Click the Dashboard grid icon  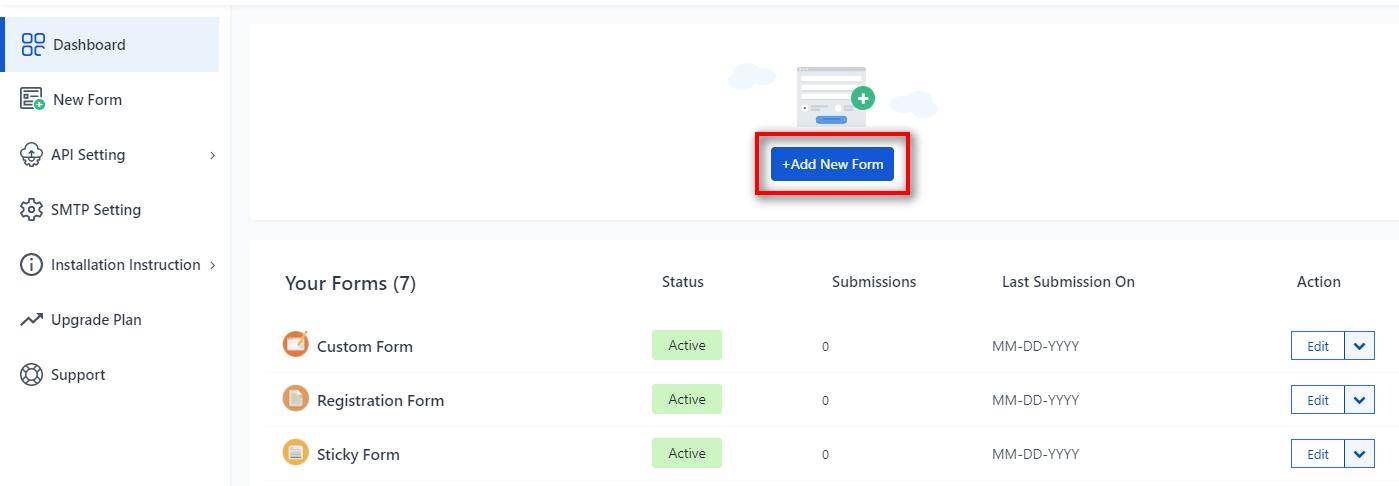coord(33,45)
